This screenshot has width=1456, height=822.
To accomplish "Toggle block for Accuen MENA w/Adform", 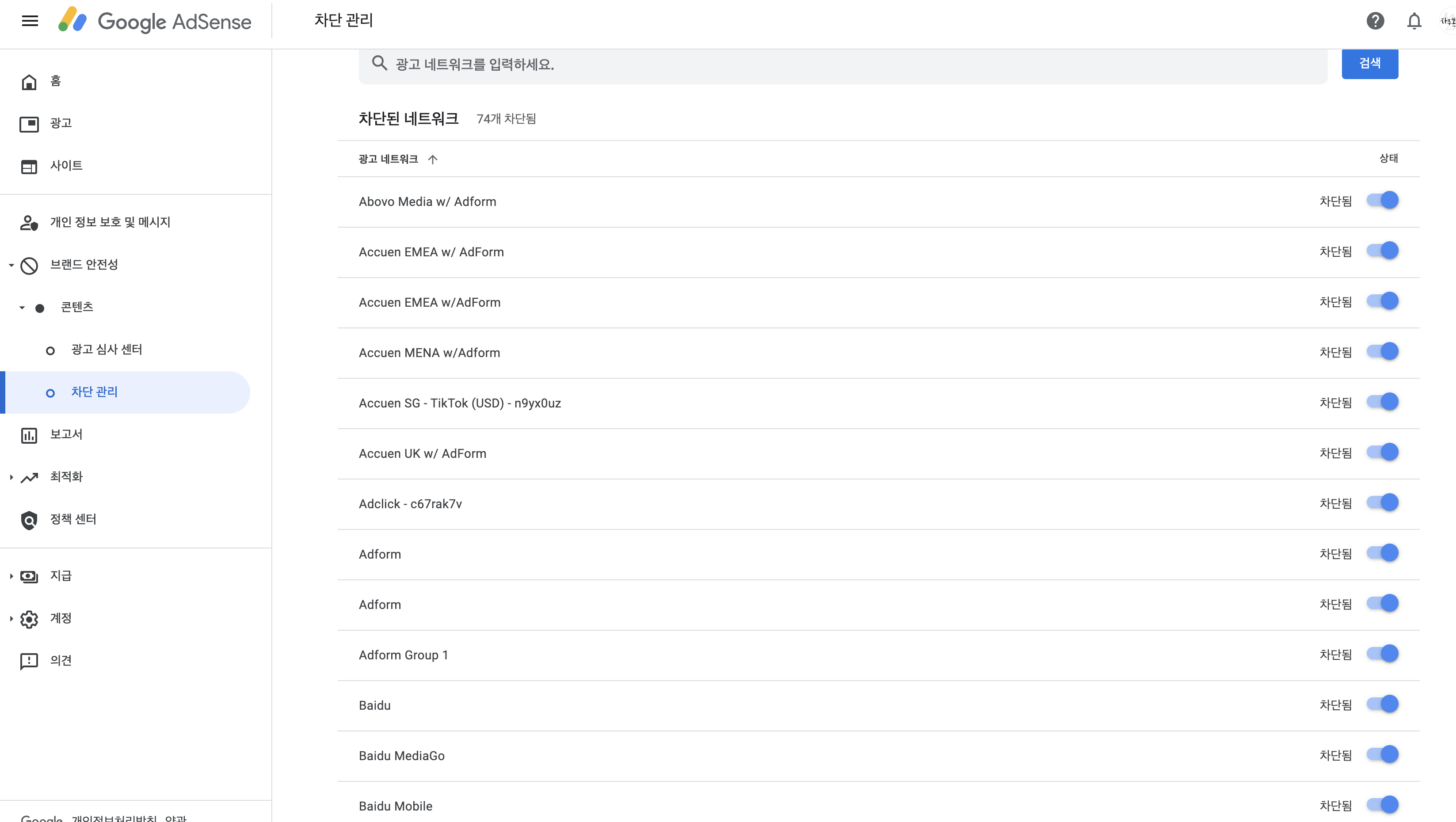I will 1382,351.
